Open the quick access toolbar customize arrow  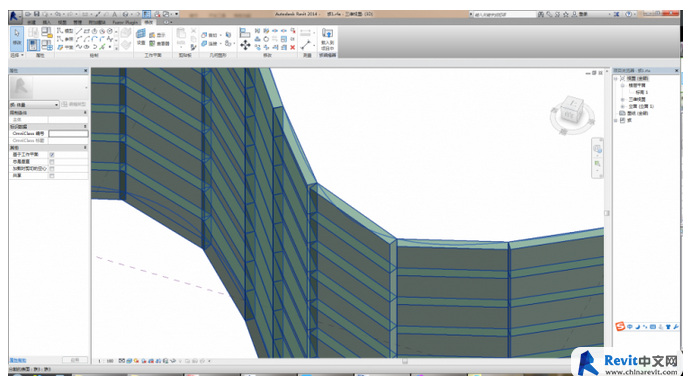(x=177, y=14)
